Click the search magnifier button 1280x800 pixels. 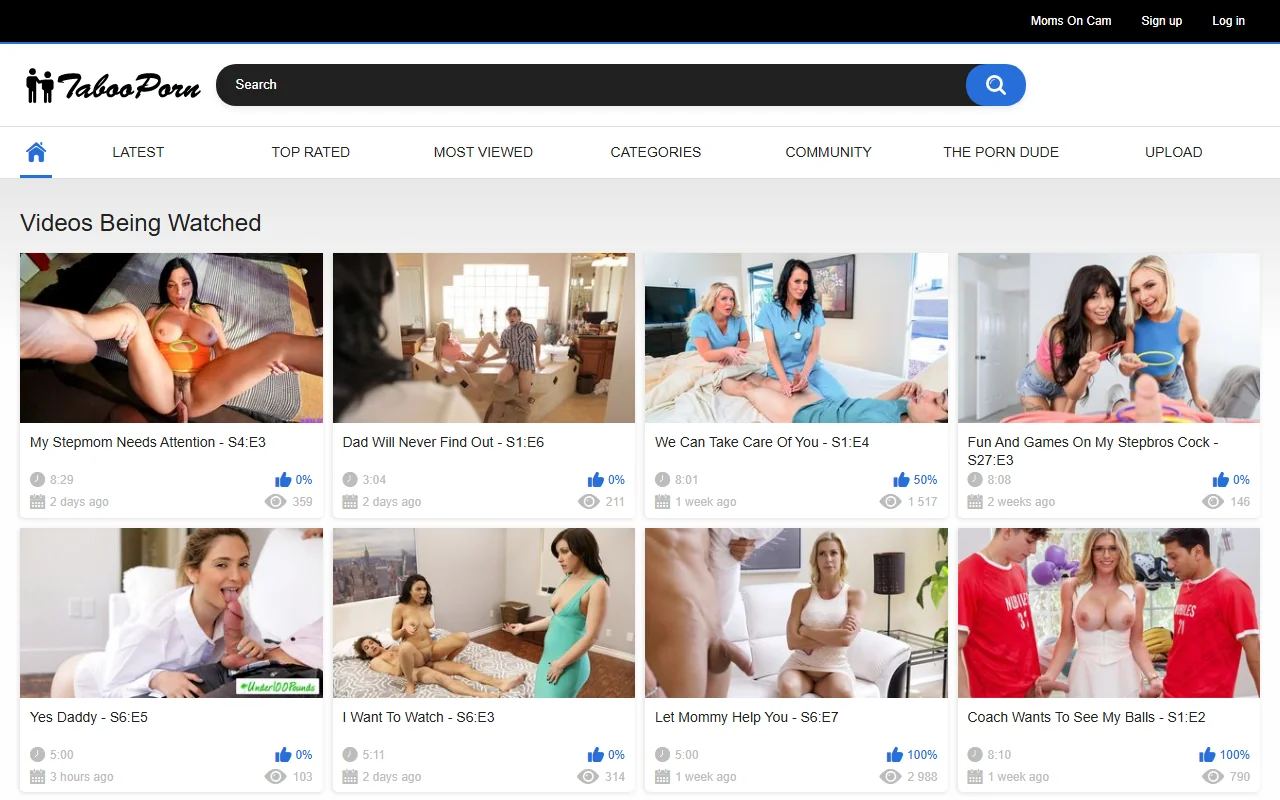pyautogui.click(x=995, y=85)
